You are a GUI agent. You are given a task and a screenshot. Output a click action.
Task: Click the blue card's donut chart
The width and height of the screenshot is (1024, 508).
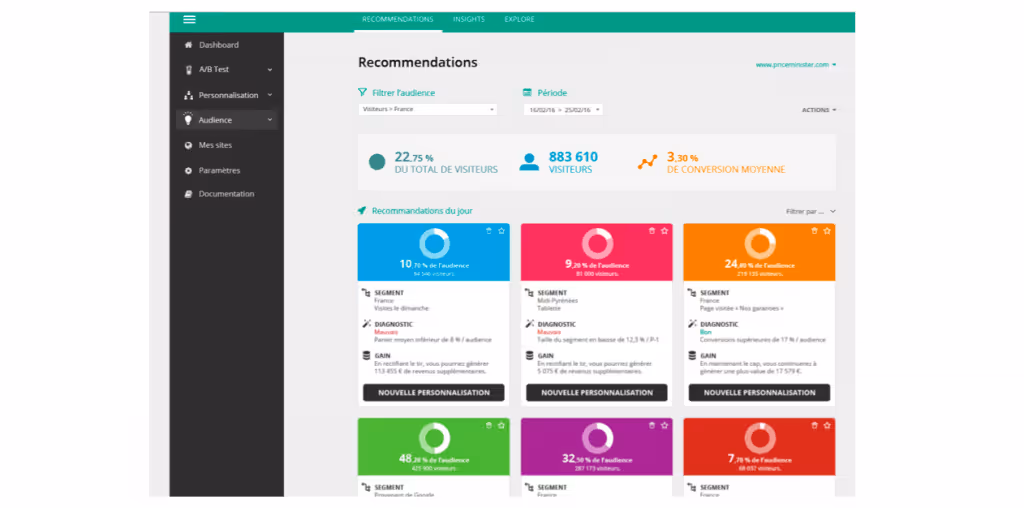434,243
